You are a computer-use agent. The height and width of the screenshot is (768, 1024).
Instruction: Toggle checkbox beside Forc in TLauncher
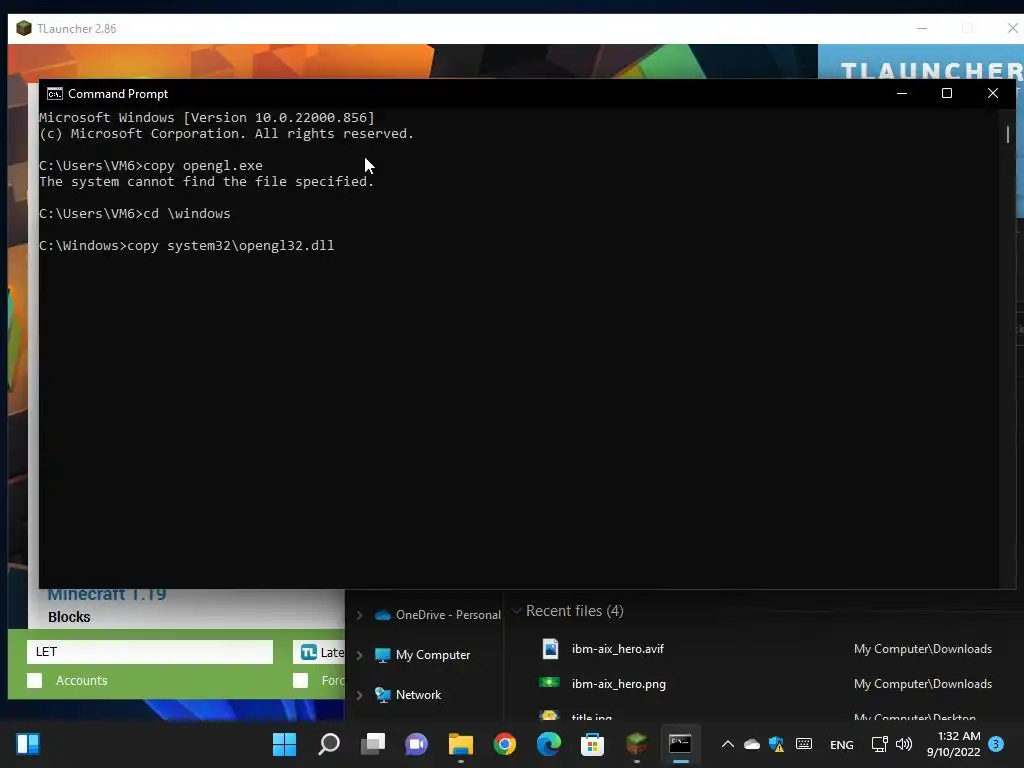click(300, 680)
